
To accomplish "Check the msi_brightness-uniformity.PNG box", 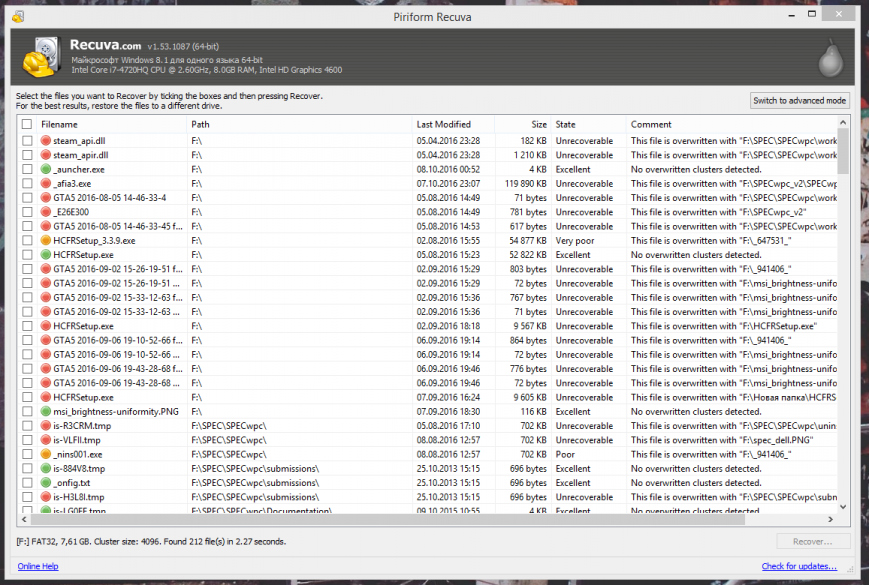I will (x=27, y=412).
